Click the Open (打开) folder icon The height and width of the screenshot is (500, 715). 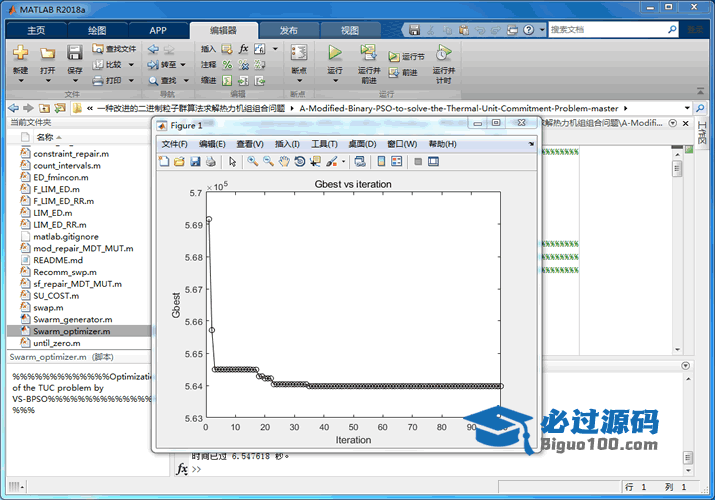click(47, 53)
